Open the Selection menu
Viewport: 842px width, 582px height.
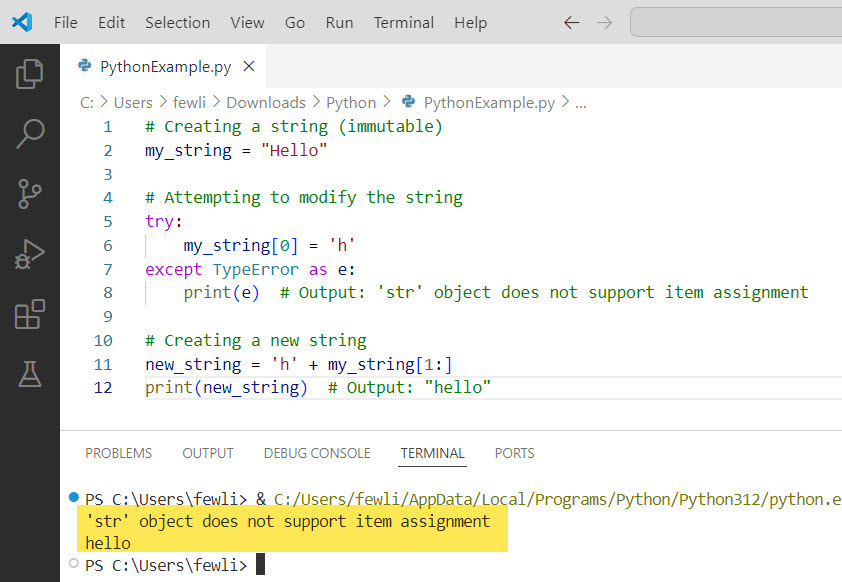click(177, 22)
